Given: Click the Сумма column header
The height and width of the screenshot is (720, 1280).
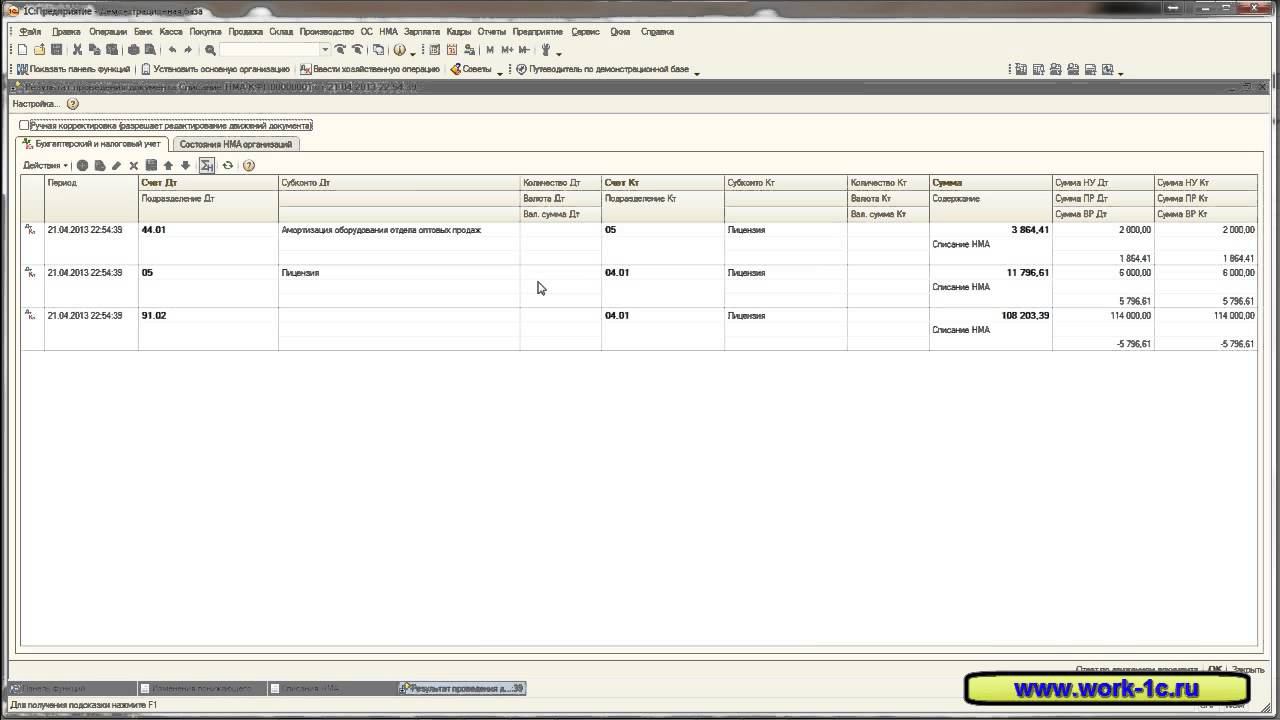Looking at the screenshot, I should tap(990, 183).
